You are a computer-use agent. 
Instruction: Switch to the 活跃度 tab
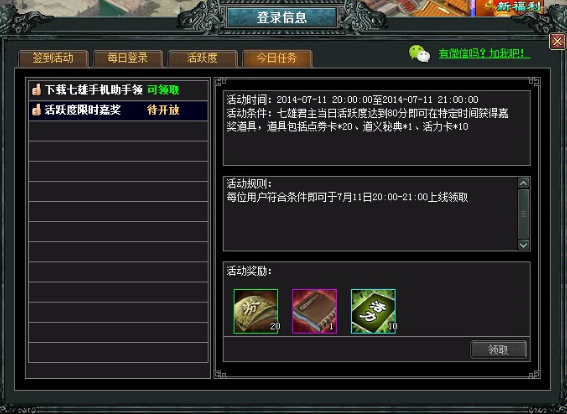(x=202, y=58)
